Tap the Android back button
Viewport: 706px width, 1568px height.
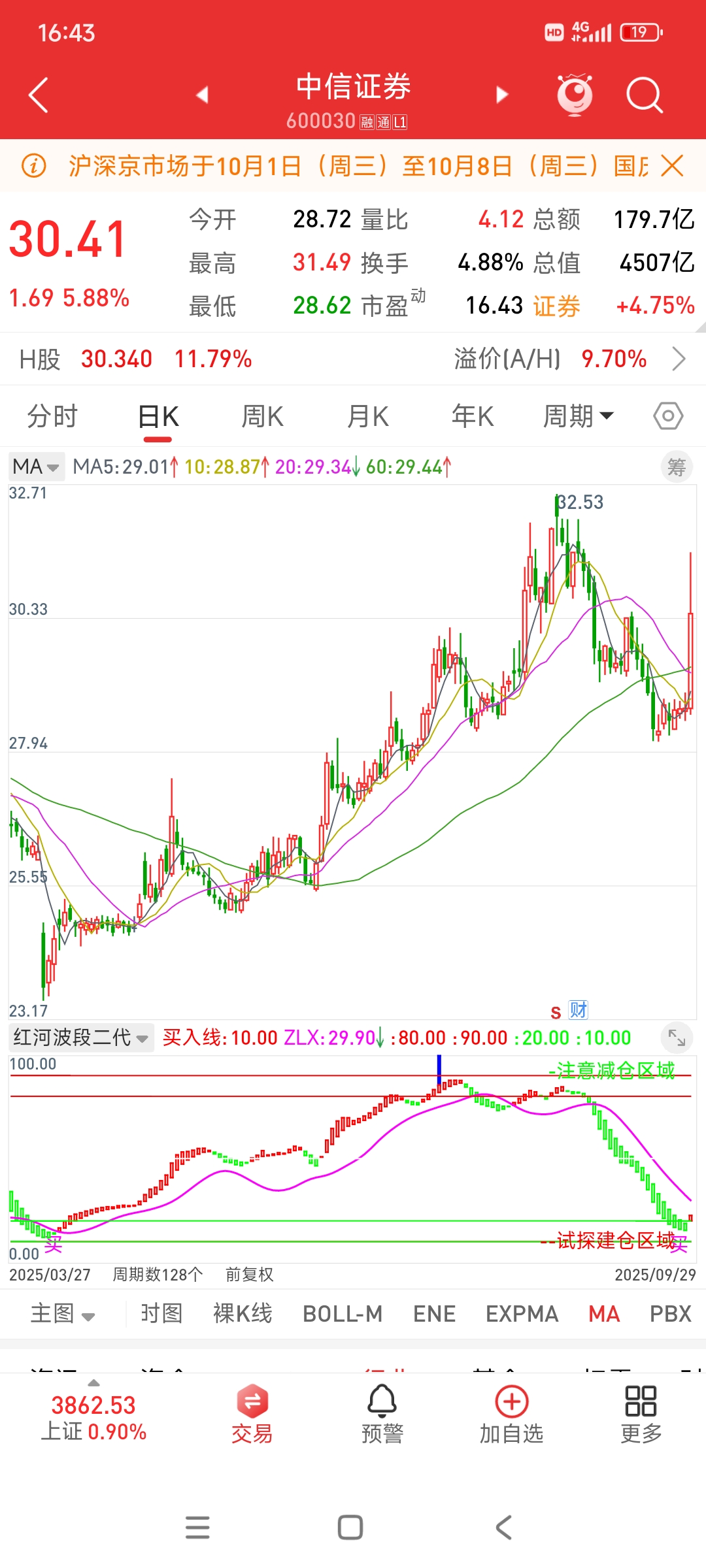(x=503, y=1527)
